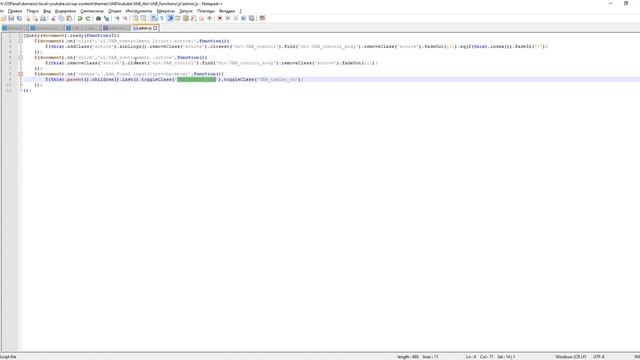Viewport: 640px width, 360px height.
Task: Open the Инструменты menu
Action: coord(139,11)
